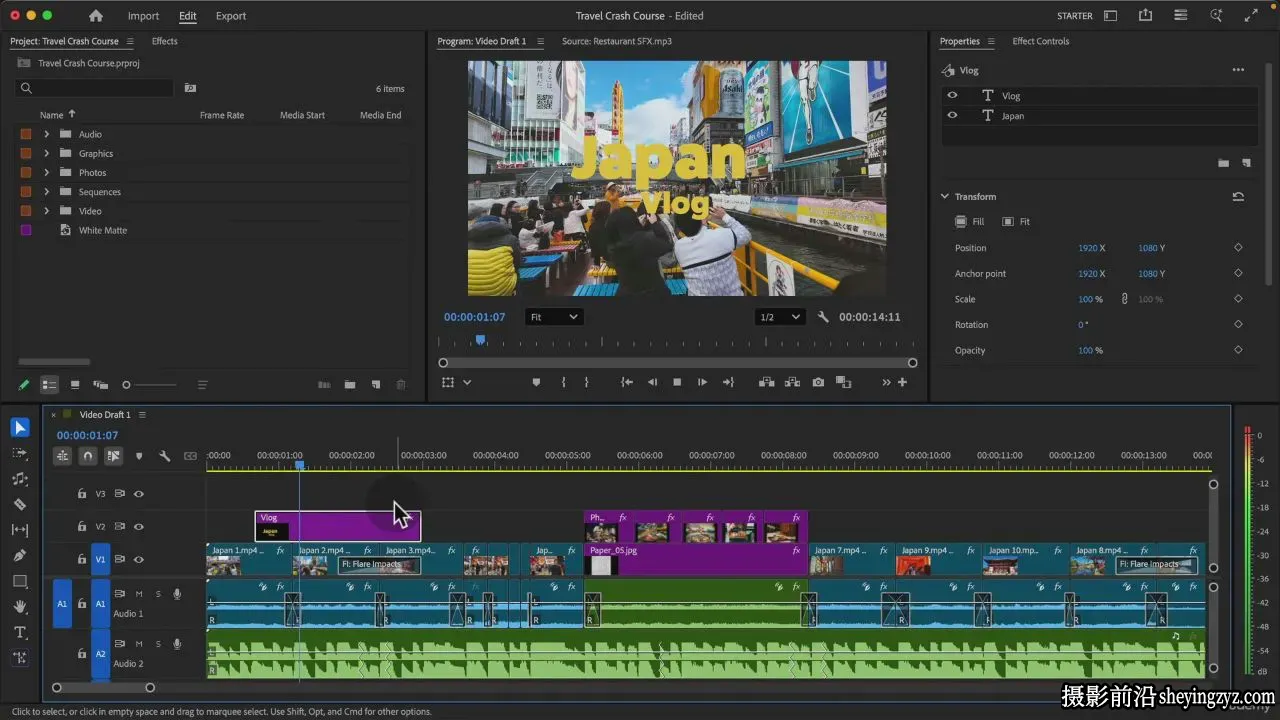
Task: Mute the Audio 1 track
Action: [139, 594]
